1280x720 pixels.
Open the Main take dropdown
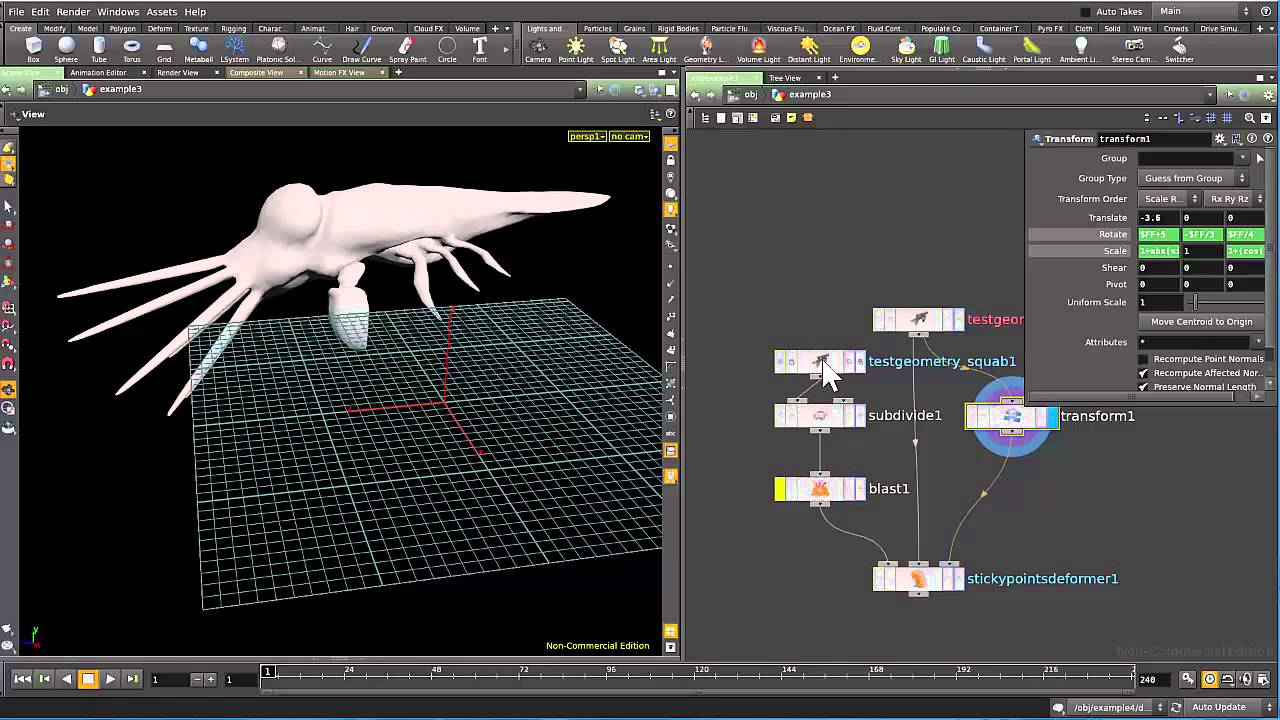coord(1203,12)
